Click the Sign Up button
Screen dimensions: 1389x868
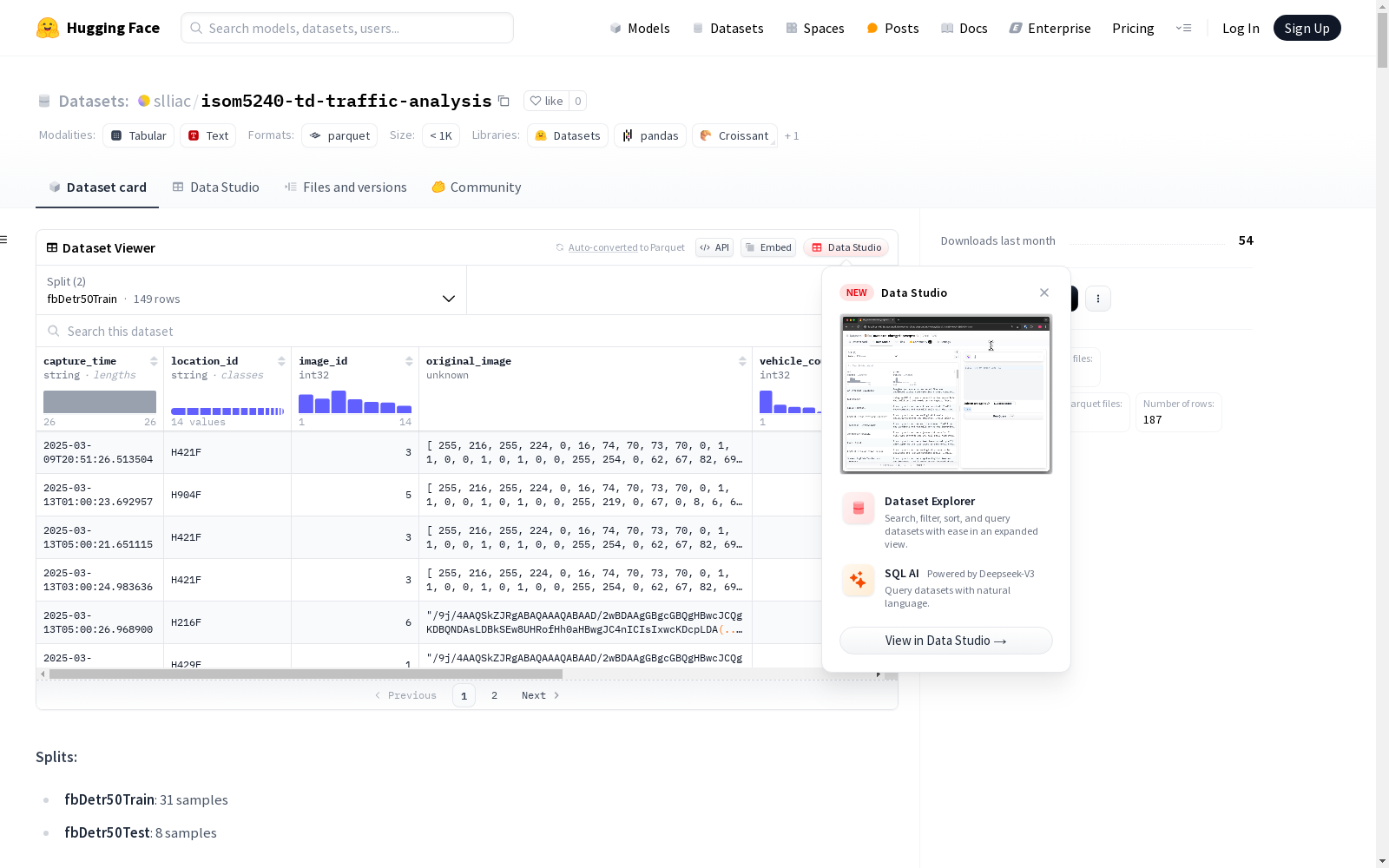1307,28
